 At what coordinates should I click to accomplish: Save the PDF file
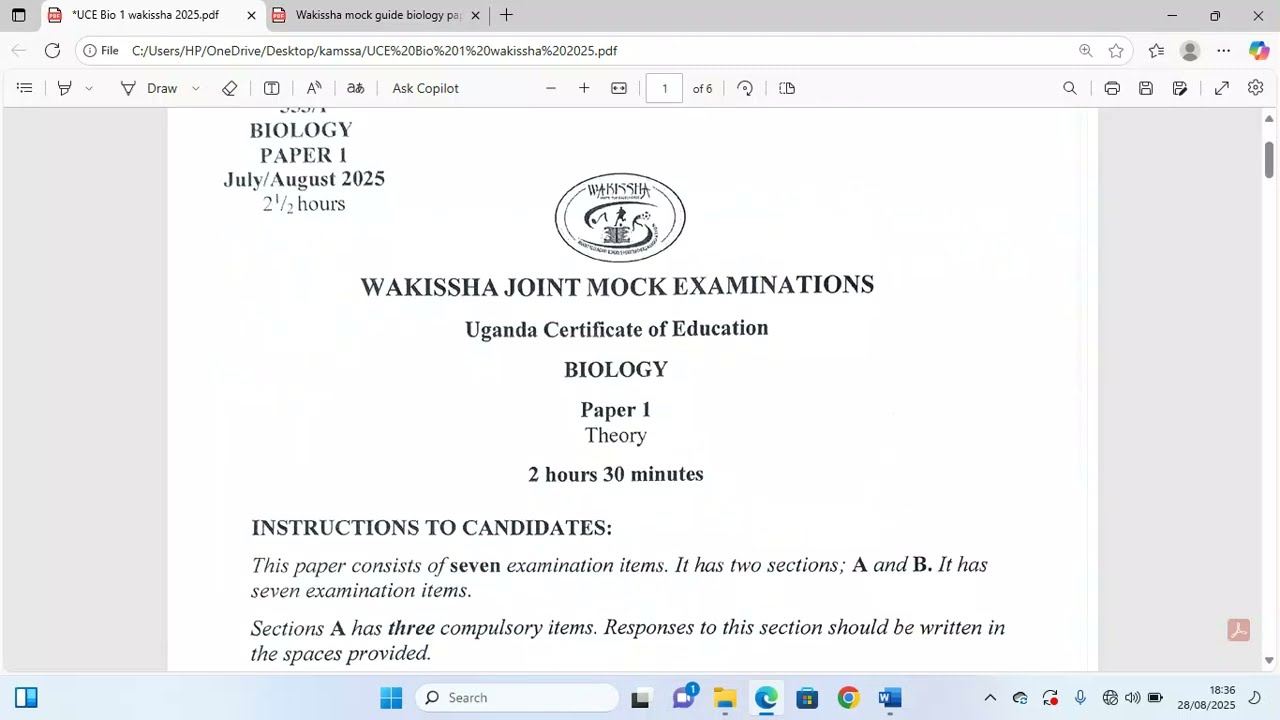click(x=1146, y=88)
